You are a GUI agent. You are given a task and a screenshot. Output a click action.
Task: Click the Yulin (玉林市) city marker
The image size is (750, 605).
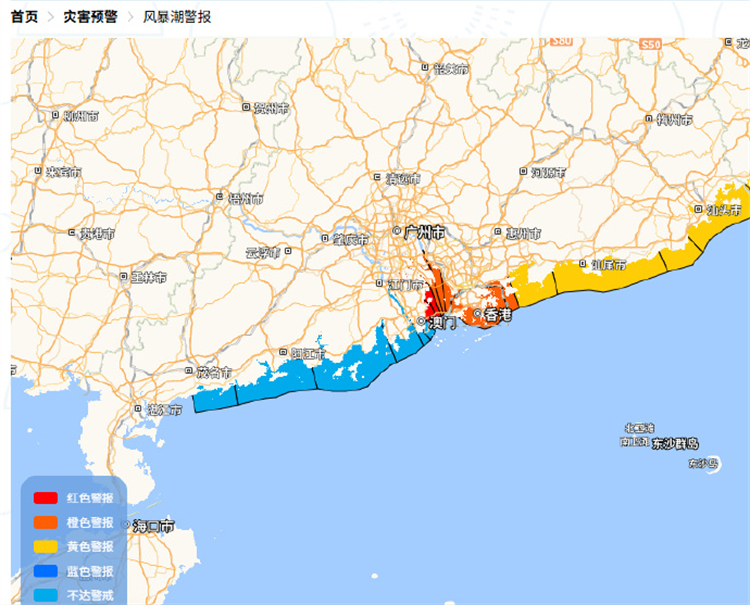click(x=124, y=277)
